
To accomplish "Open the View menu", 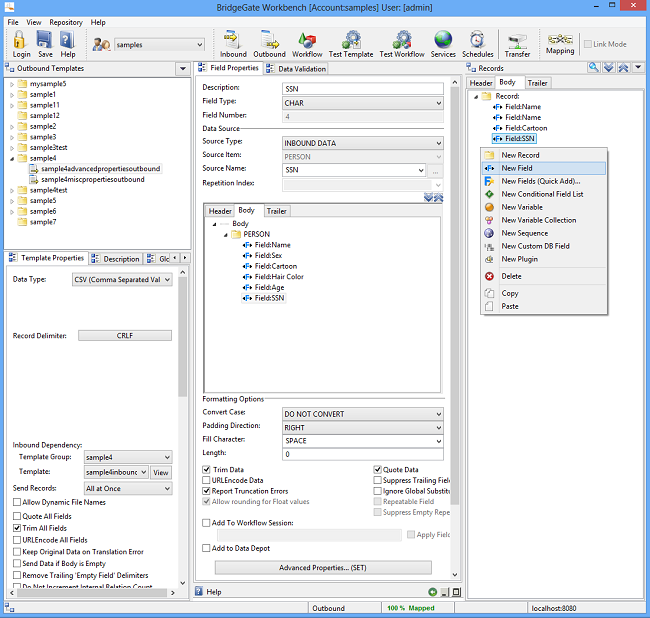I will [x=34, y=22].
